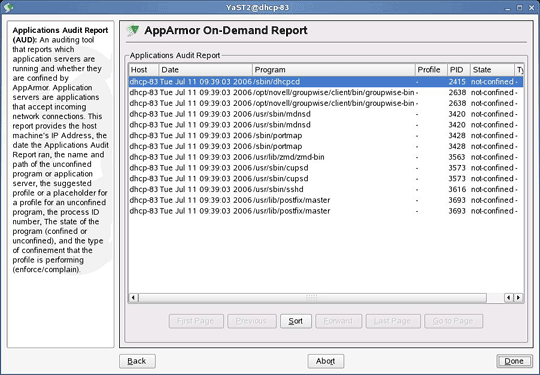The height and width of the screenshot is (375, 540).
Task: Click the State column header
Action: (x=492, y=70)
